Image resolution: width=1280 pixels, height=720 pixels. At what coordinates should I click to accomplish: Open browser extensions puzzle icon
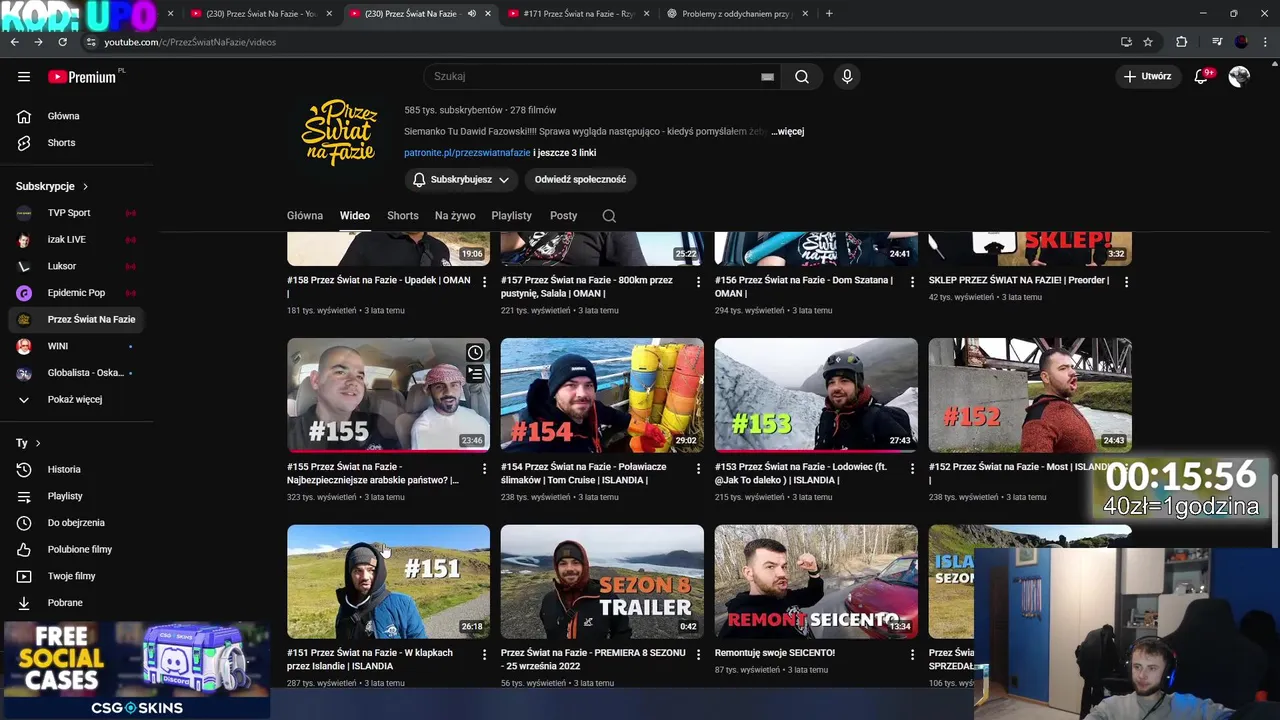[x=1181, y=42]
